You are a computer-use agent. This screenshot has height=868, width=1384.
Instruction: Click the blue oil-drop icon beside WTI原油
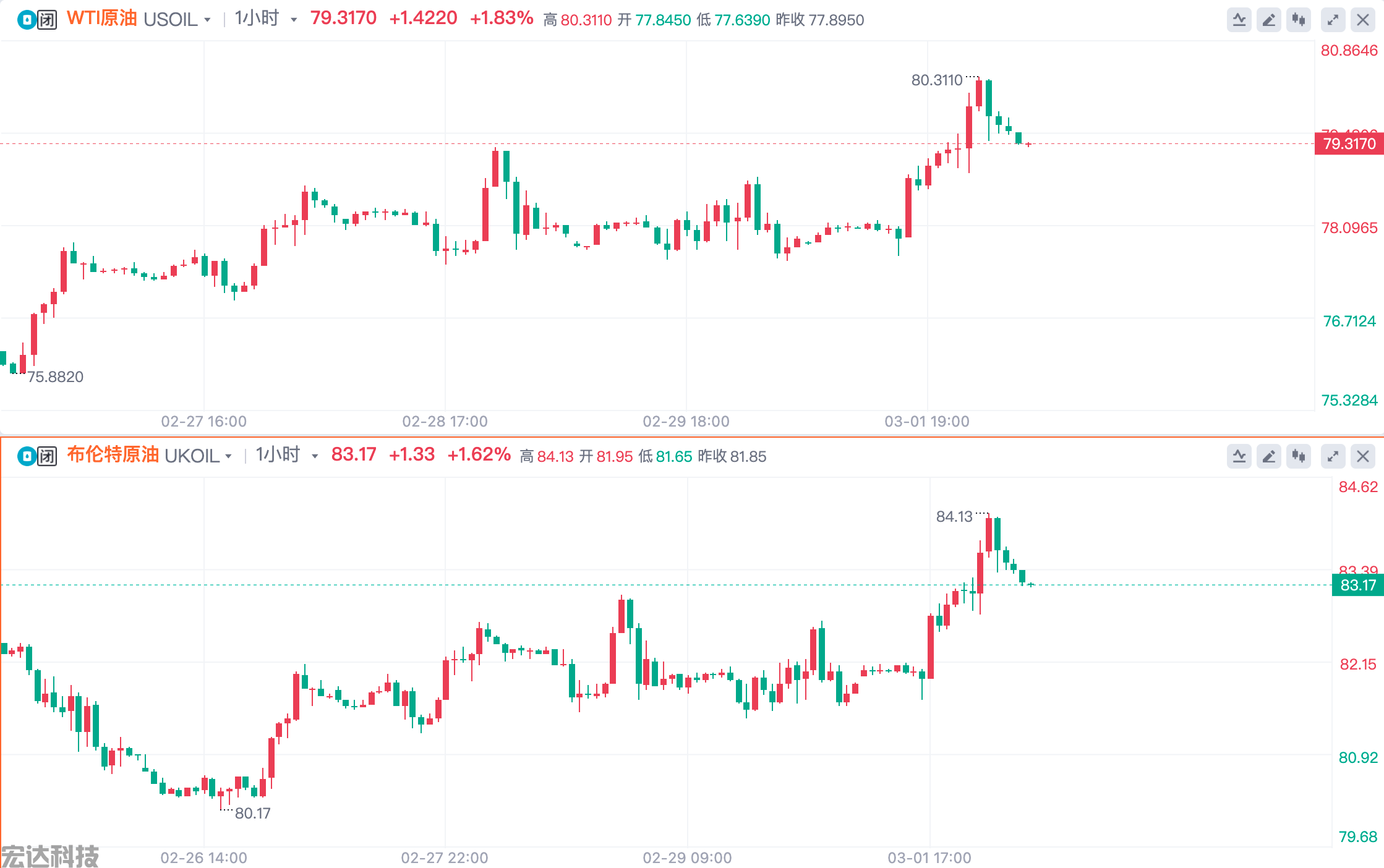(x=27, y=20)
